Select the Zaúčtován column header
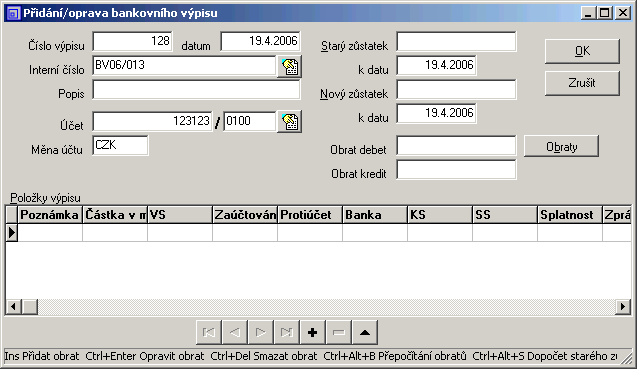This screenshot has height=369, width=637. point(245,215)
